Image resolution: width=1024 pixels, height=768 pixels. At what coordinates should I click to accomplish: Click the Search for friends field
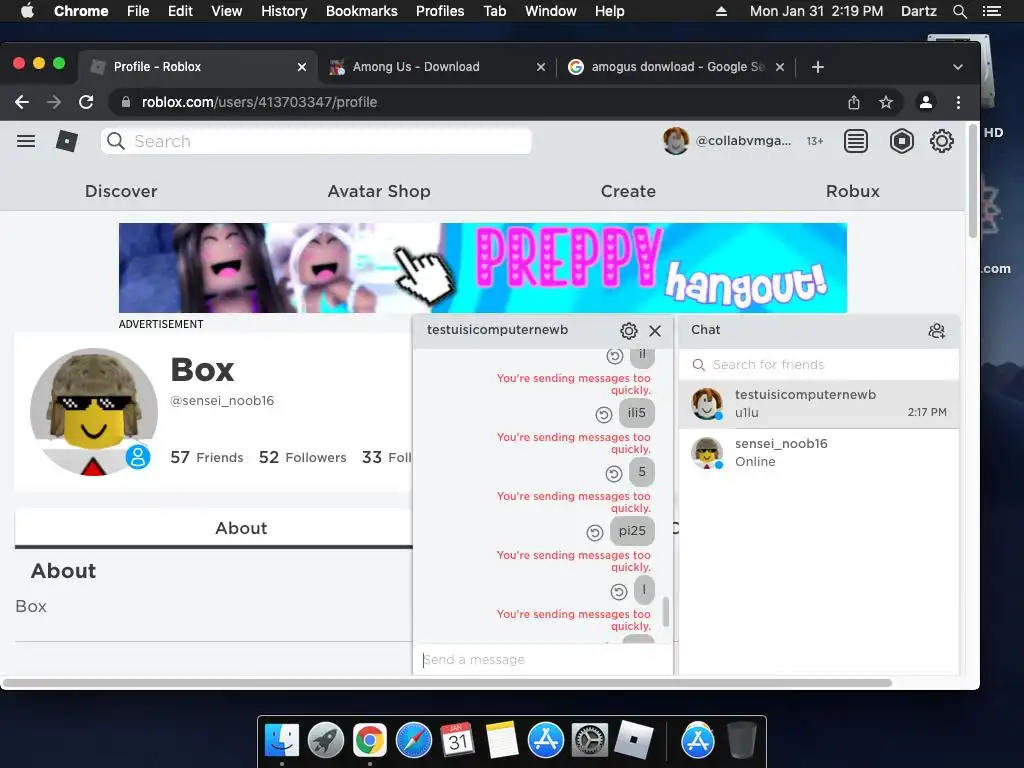(x=818, y=364)
